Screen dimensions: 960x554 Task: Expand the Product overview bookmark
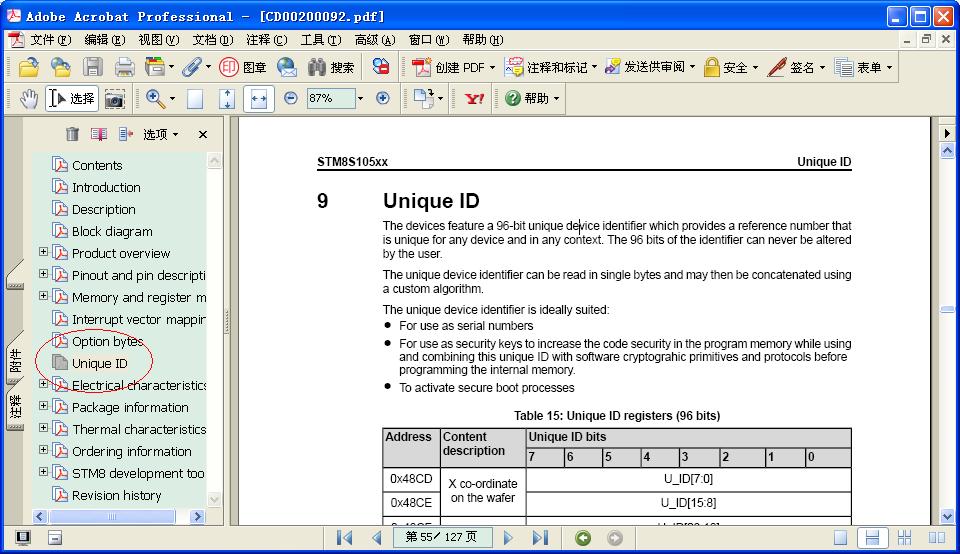[x=43, y=252]
